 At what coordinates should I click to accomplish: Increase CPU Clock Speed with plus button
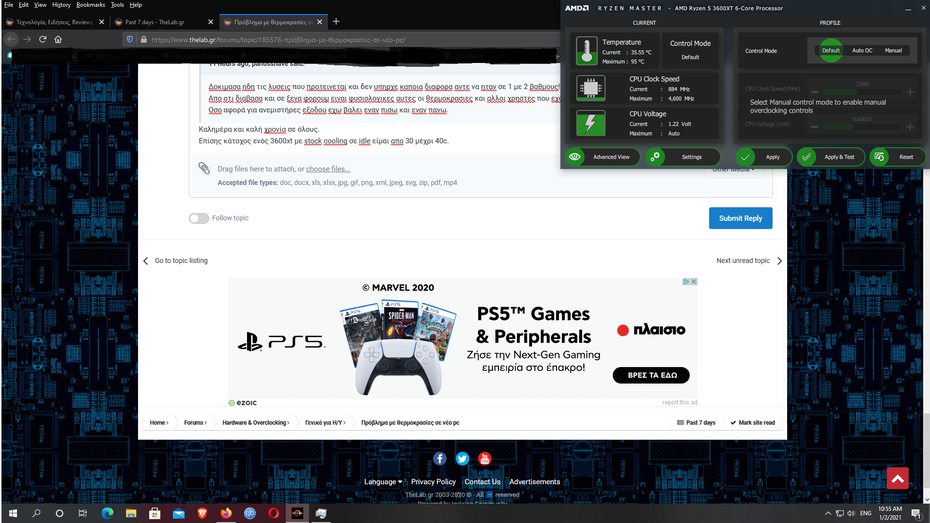tap(910, 92)
